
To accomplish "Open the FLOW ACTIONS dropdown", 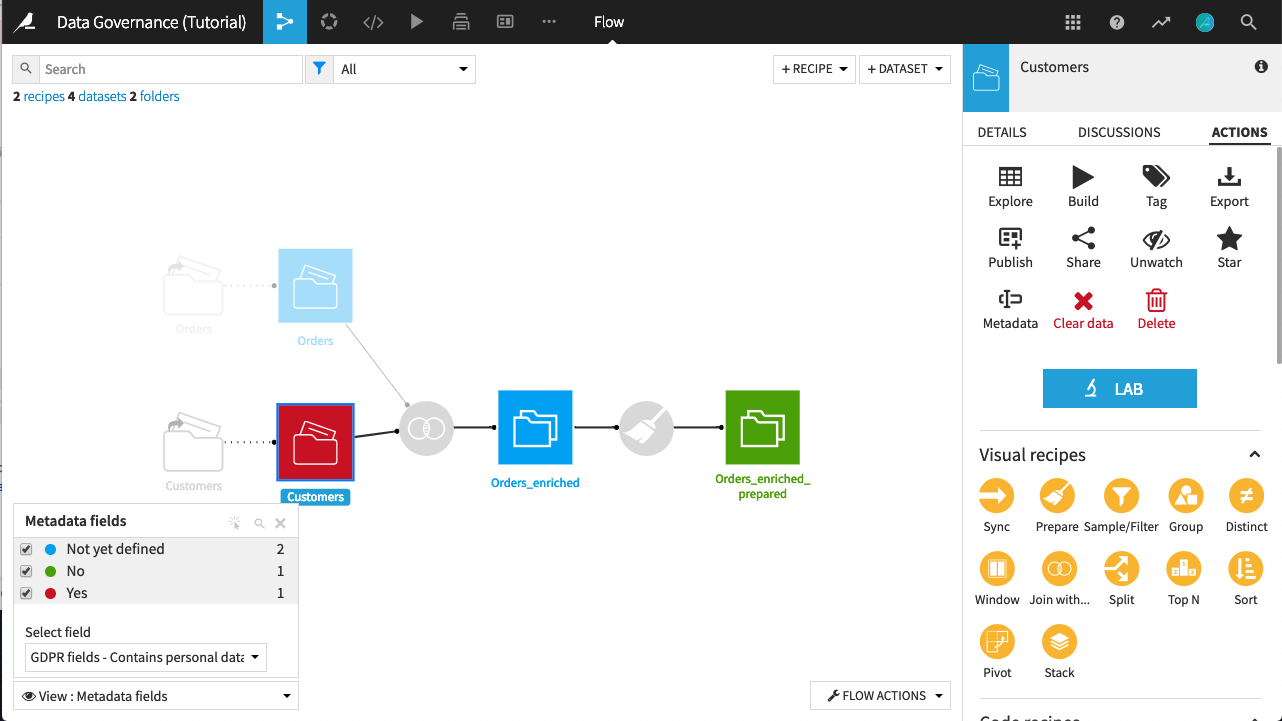I will 880,696.
